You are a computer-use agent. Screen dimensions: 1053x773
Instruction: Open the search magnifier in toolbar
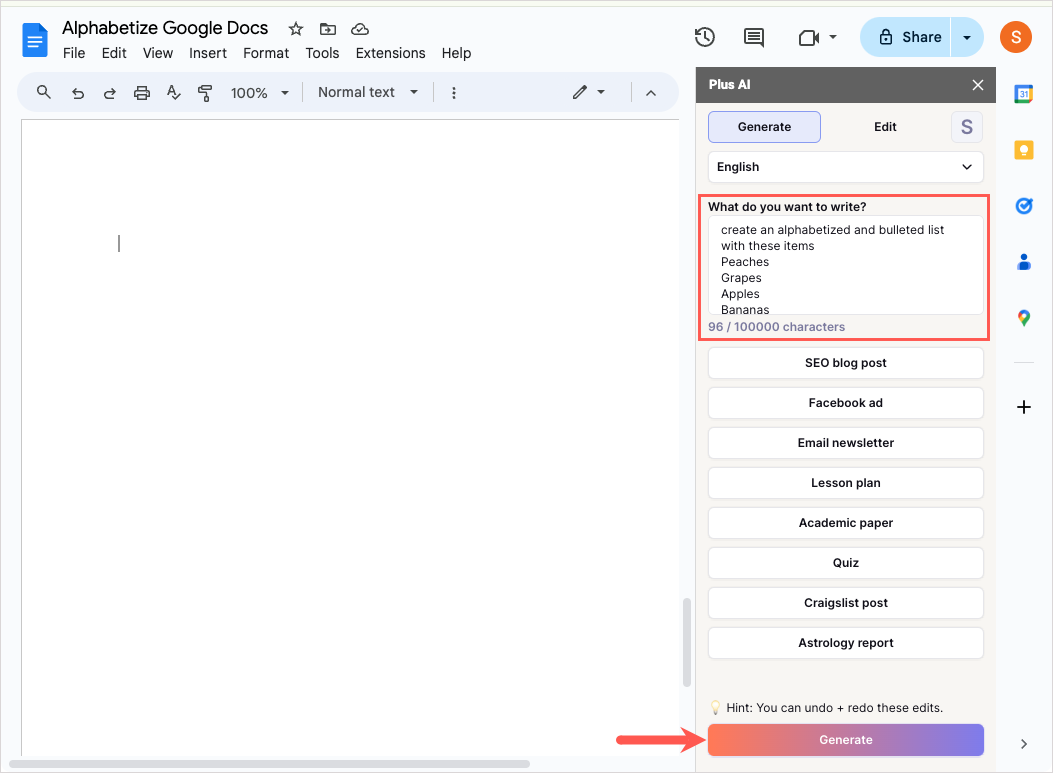point(44,92)
